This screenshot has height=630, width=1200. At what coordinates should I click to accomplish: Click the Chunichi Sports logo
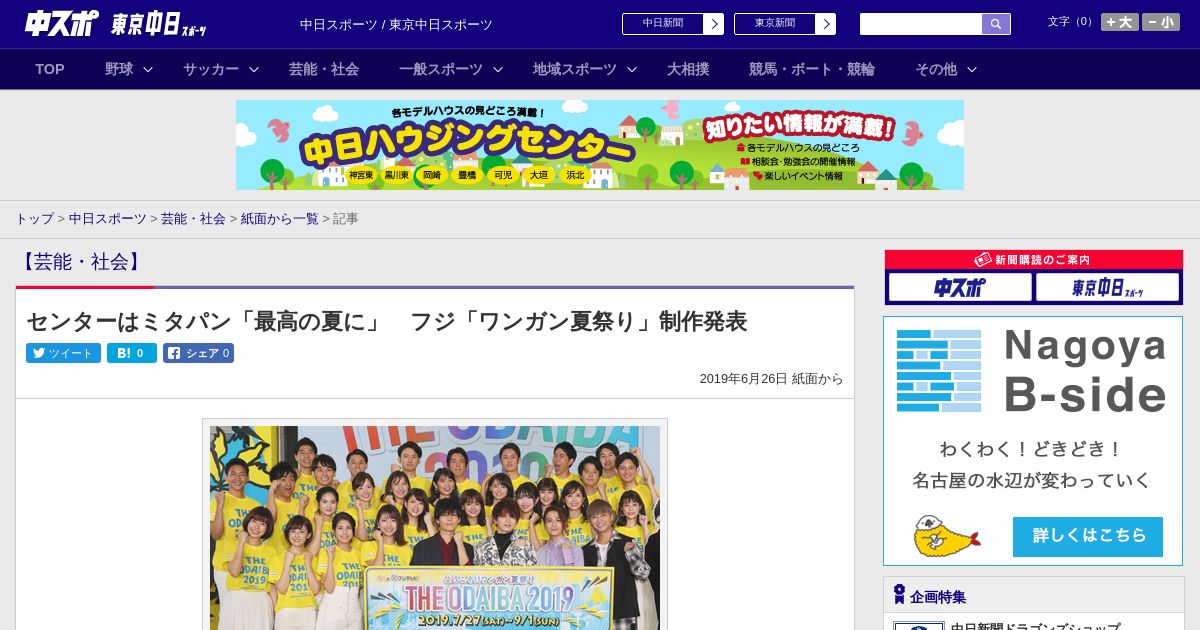(62, 23)
